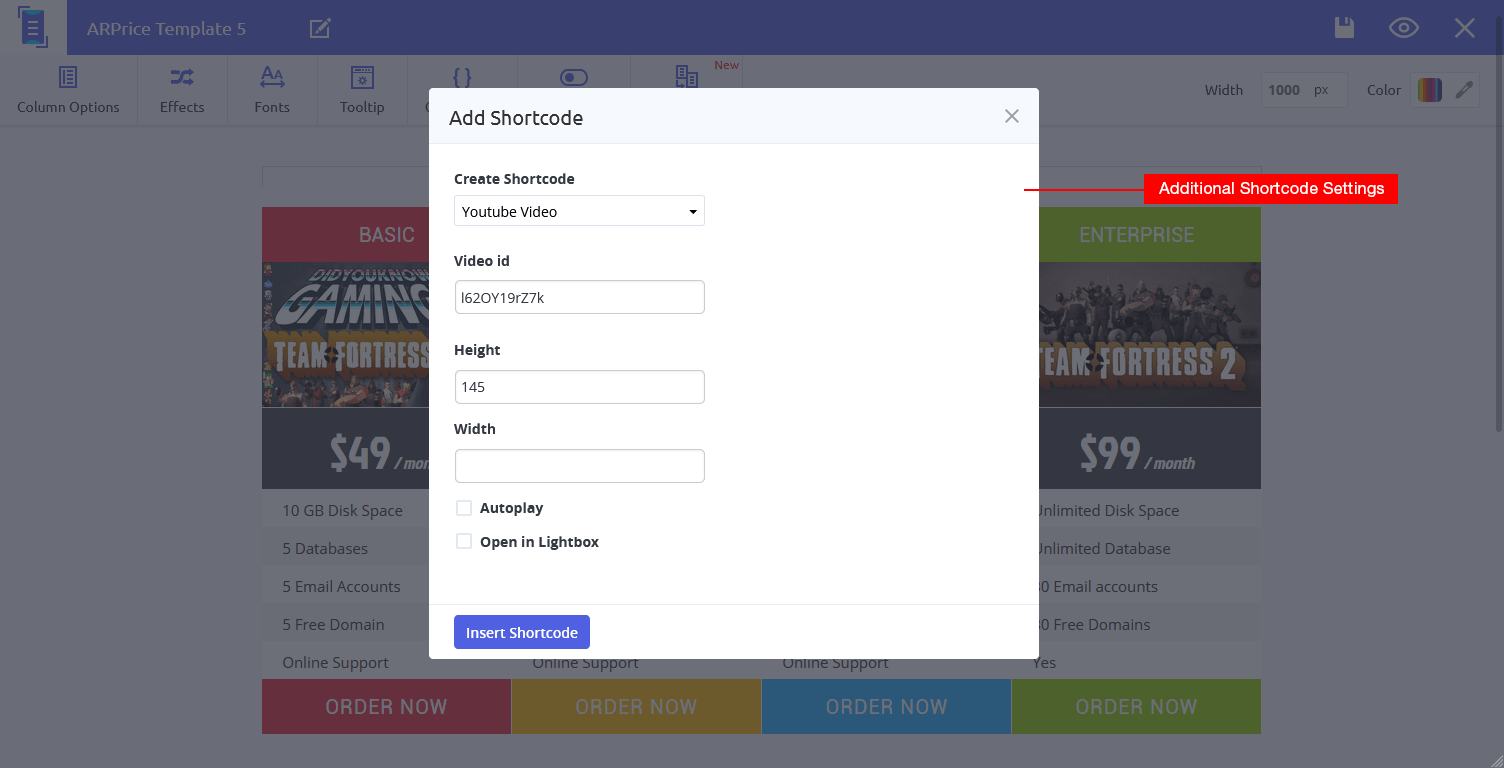Open the multicolor palette swatch
Viewport: 1504px width, 768px height.
[1430, 90]
